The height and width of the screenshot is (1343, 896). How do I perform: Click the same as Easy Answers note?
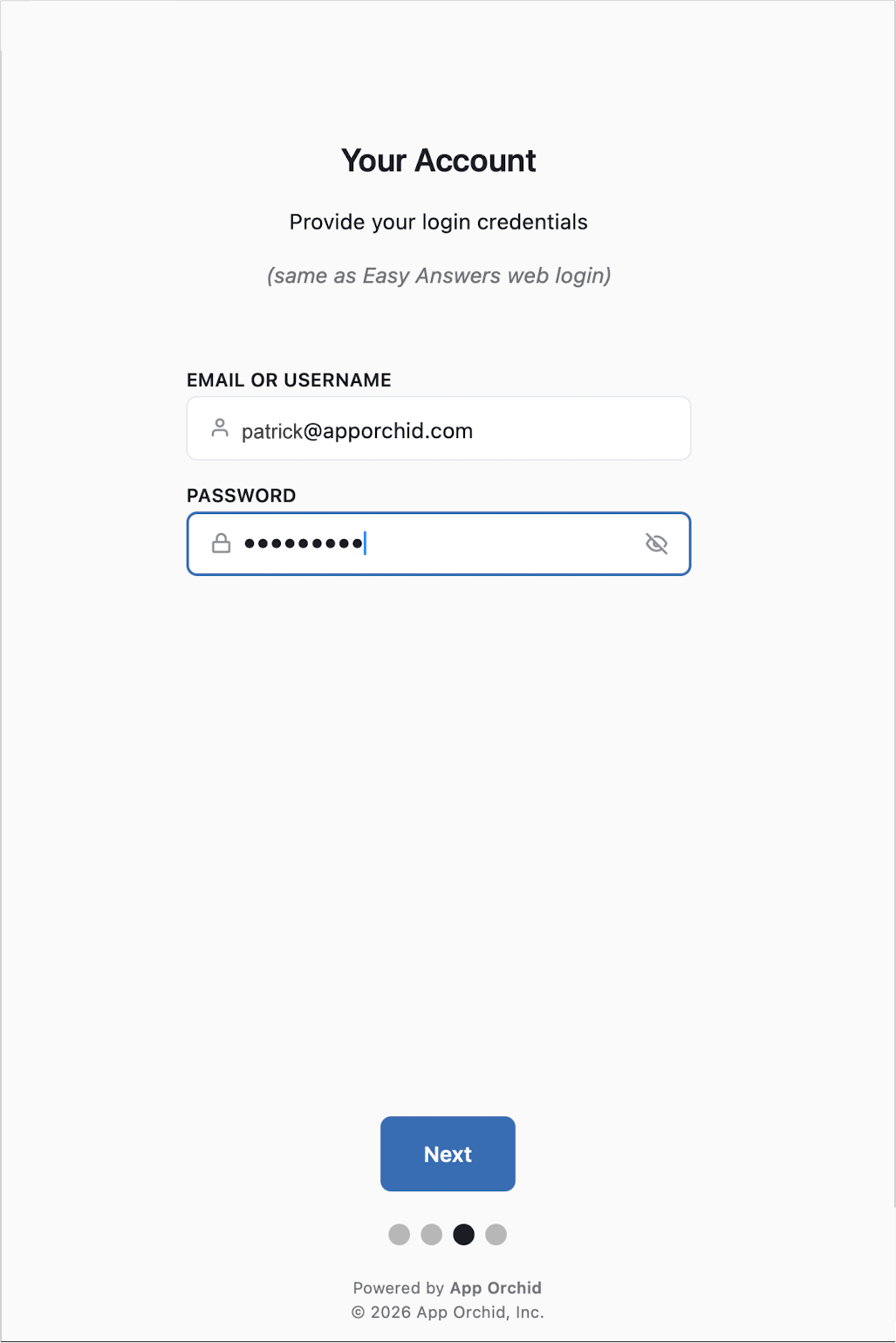(439, 276)
